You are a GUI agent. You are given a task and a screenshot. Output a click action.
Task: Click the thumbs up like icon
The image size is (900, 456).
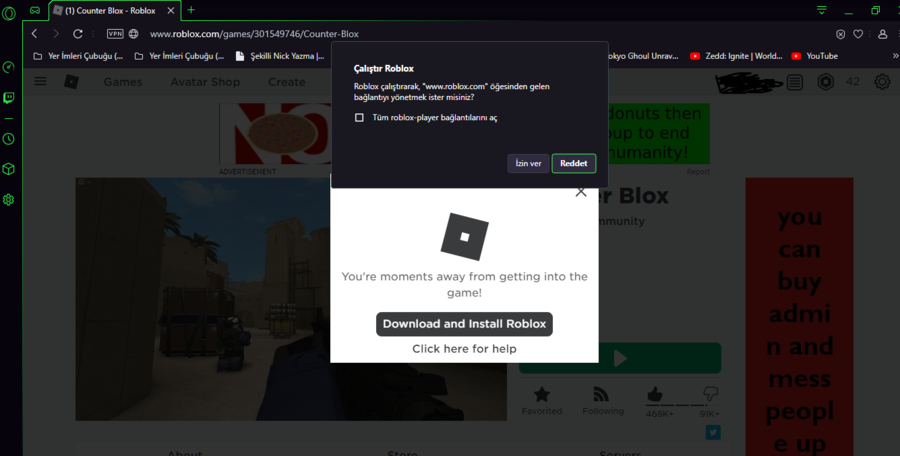point(655,394)
